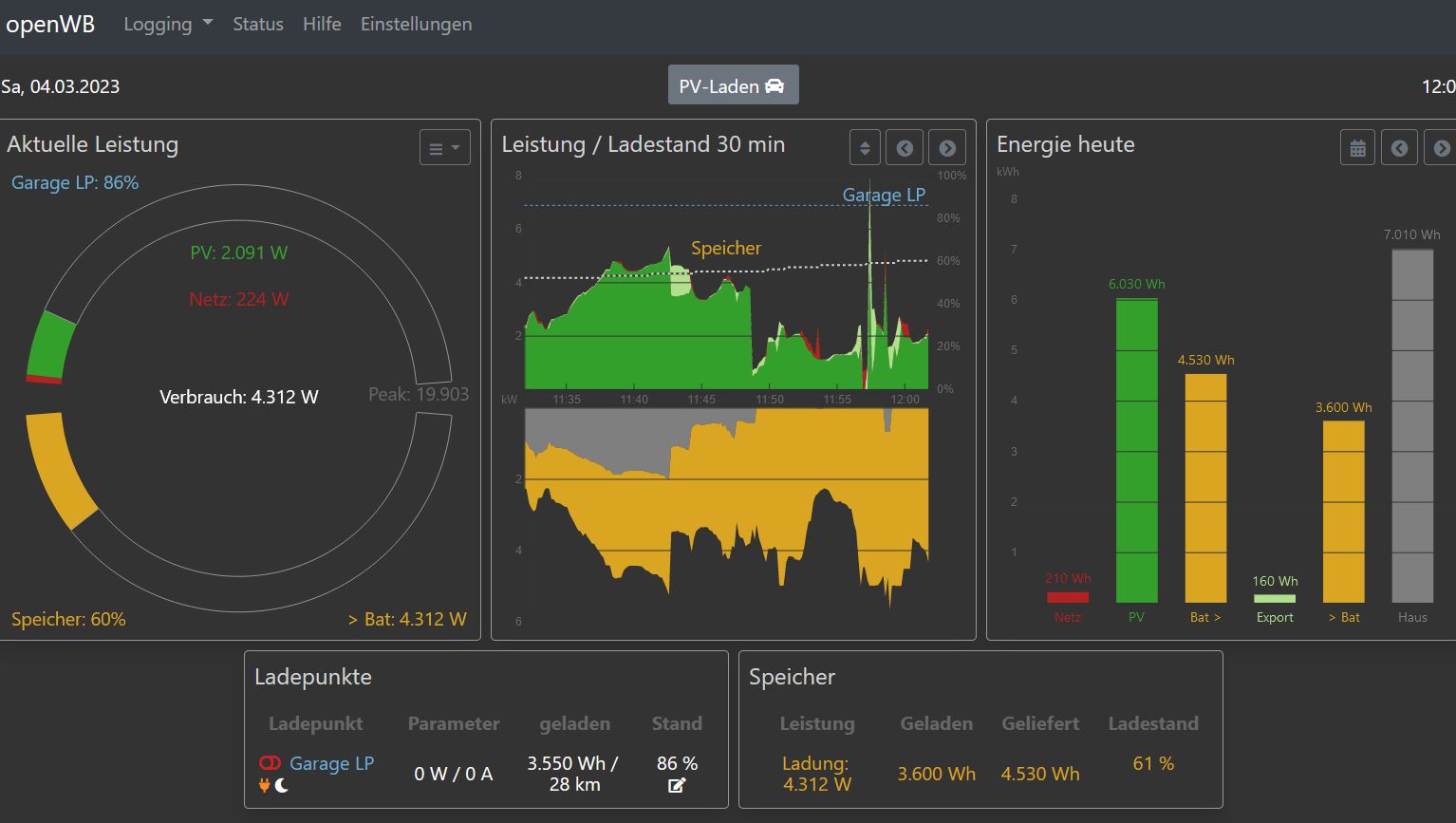The width and height of the screenshot is (1456, 823).
Task: Open the Aktuelle Leistung hamburger dropdown
Action: pyautogui.click(x=444, y=148)
